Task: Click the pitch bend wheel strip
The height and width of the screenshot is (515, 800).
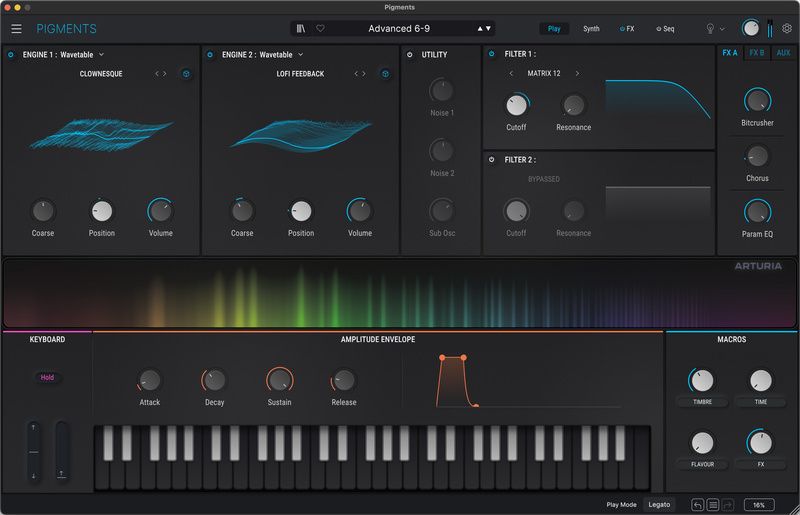Action: (x=34, y=452)
